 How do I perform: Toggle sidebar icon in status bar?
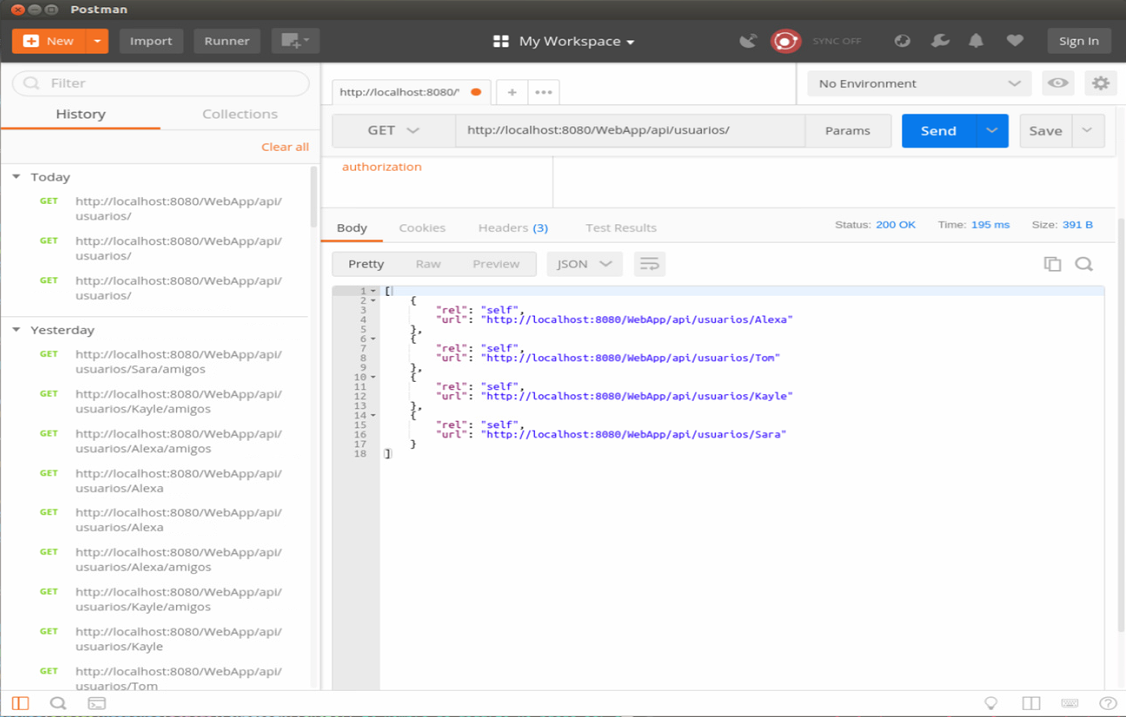[20, 703]
